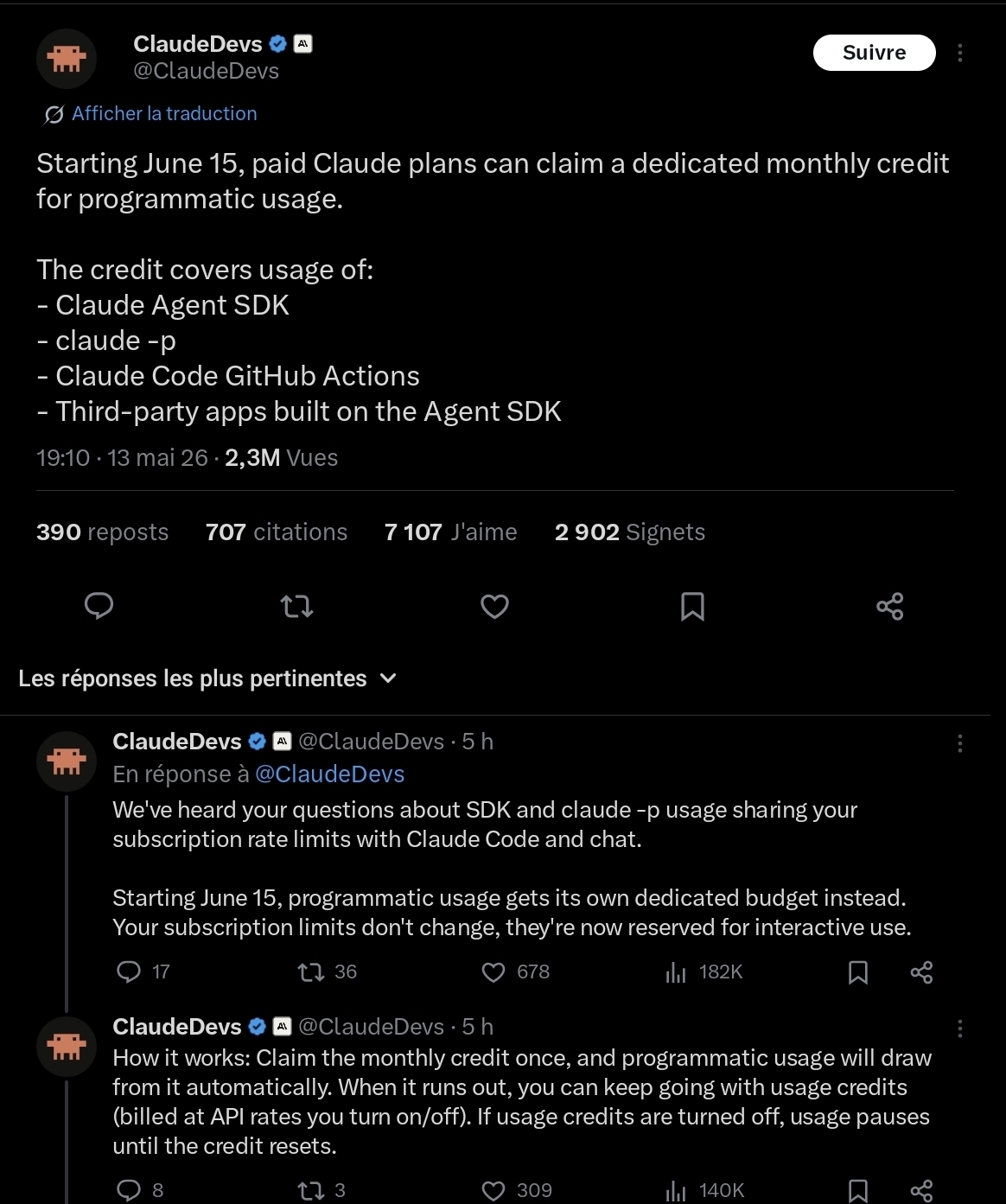Share the first reply
Screen dimensions: 1006x1204
(x=922, y=972)
